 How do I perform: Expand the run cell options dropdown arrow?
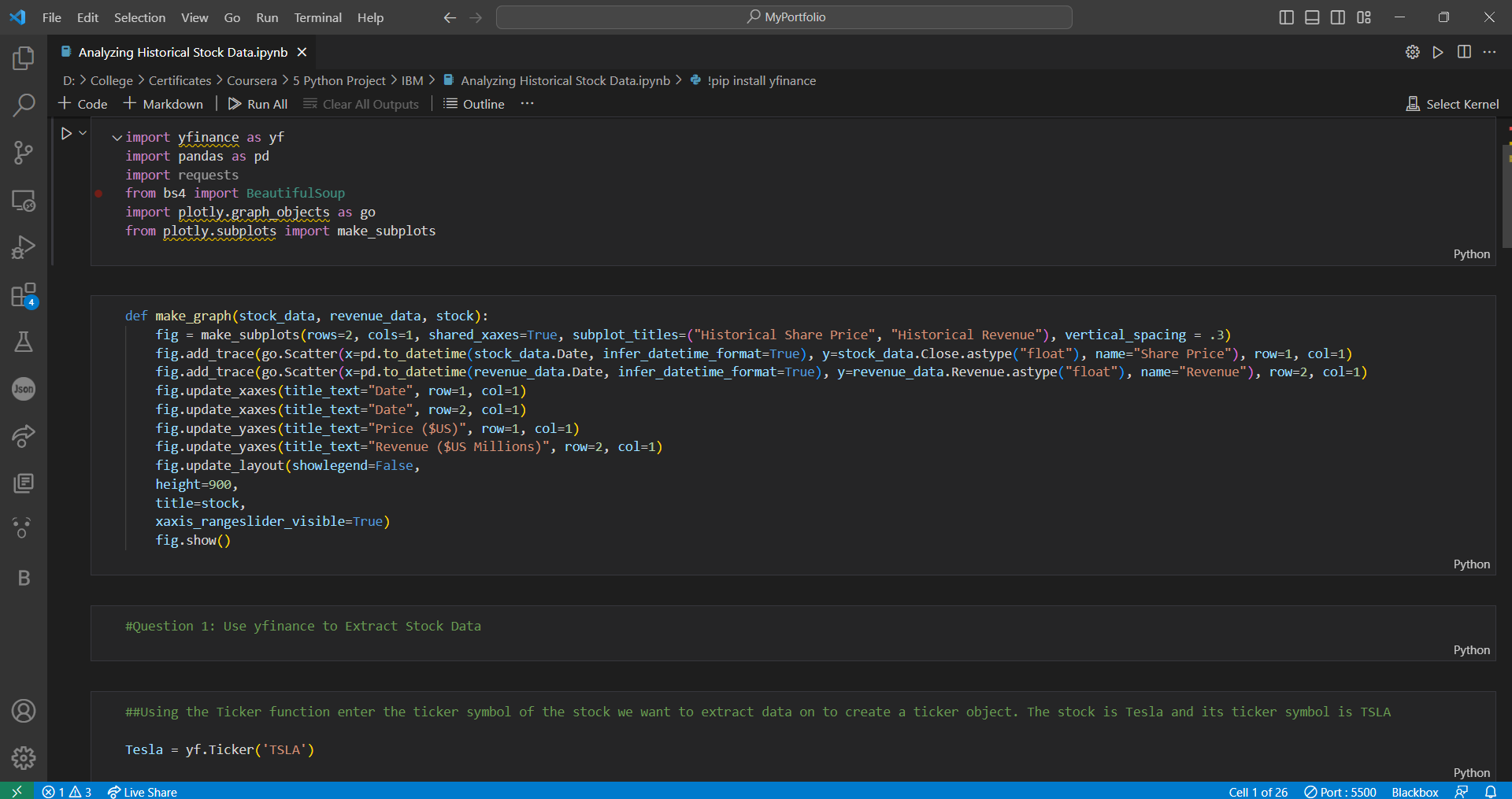[x=83, y=133]
